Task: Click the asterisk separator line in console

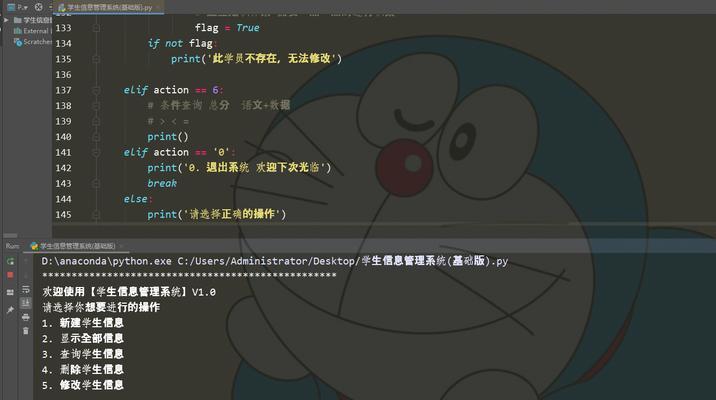Action: coord(189,275)
